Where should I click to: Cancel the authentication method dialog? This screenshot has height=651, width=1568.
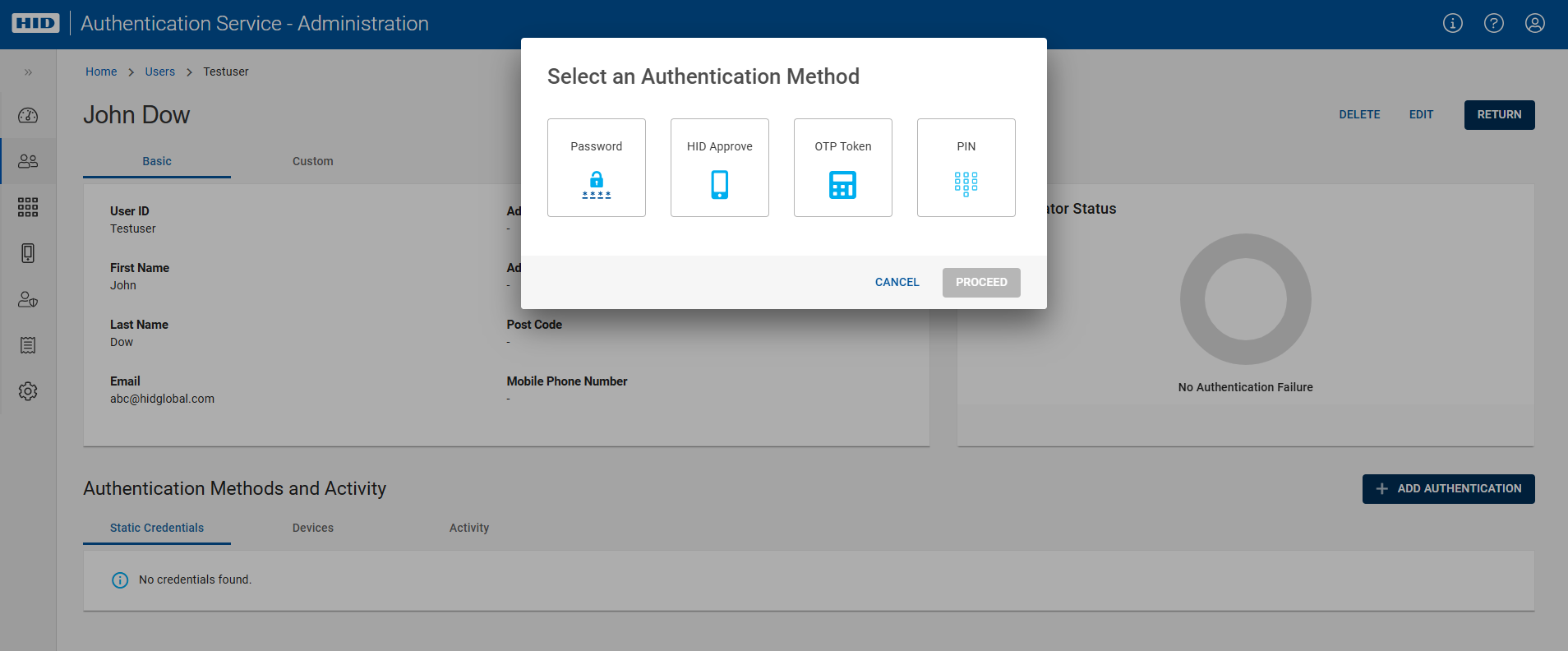897,282
